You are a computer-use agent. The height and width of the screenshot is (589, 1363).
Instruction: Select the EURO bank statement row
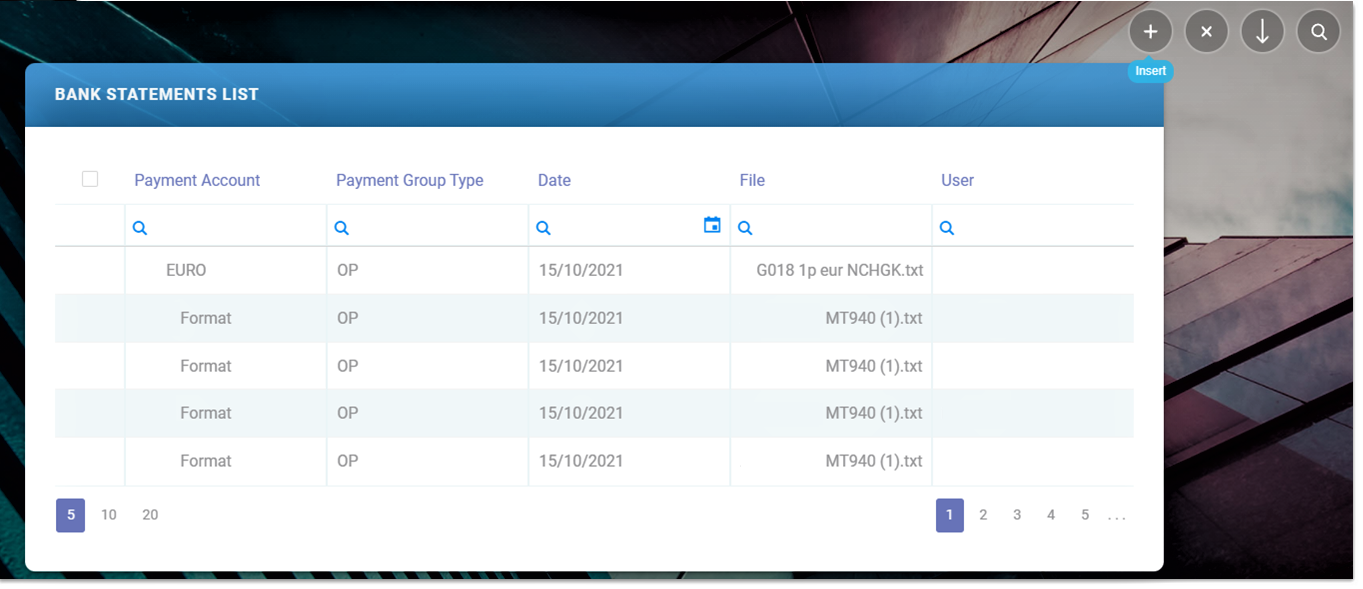coord(186,270)
